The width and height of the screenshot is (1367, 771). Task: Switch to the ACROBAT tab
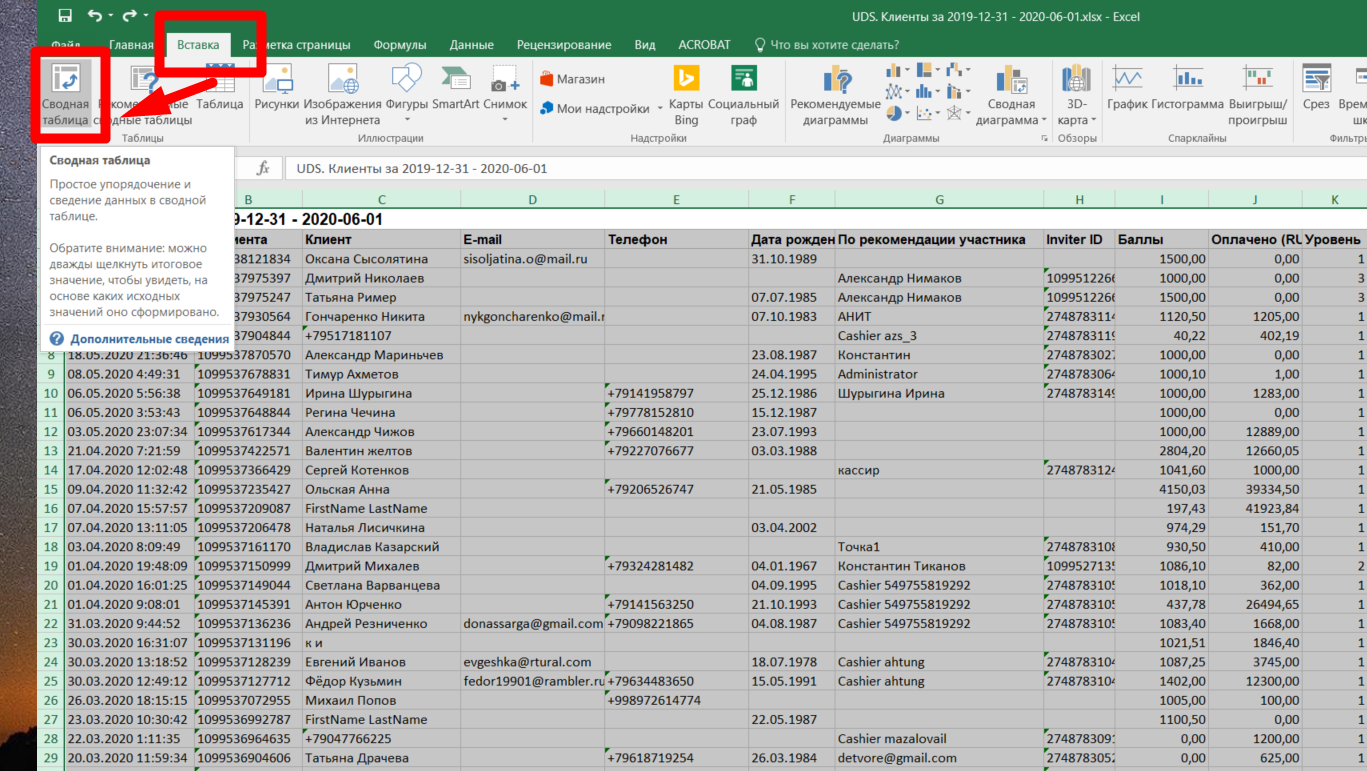tap(705, 45)
